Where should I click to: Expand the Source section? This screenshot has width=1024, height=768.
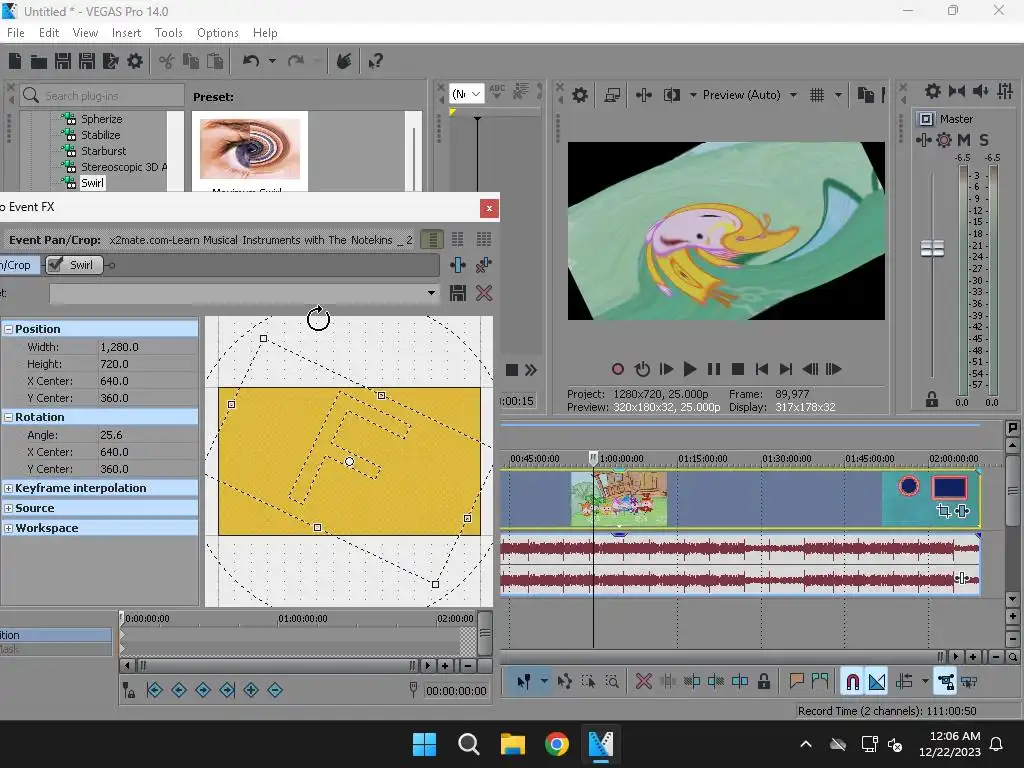click(x=8, y=508)
